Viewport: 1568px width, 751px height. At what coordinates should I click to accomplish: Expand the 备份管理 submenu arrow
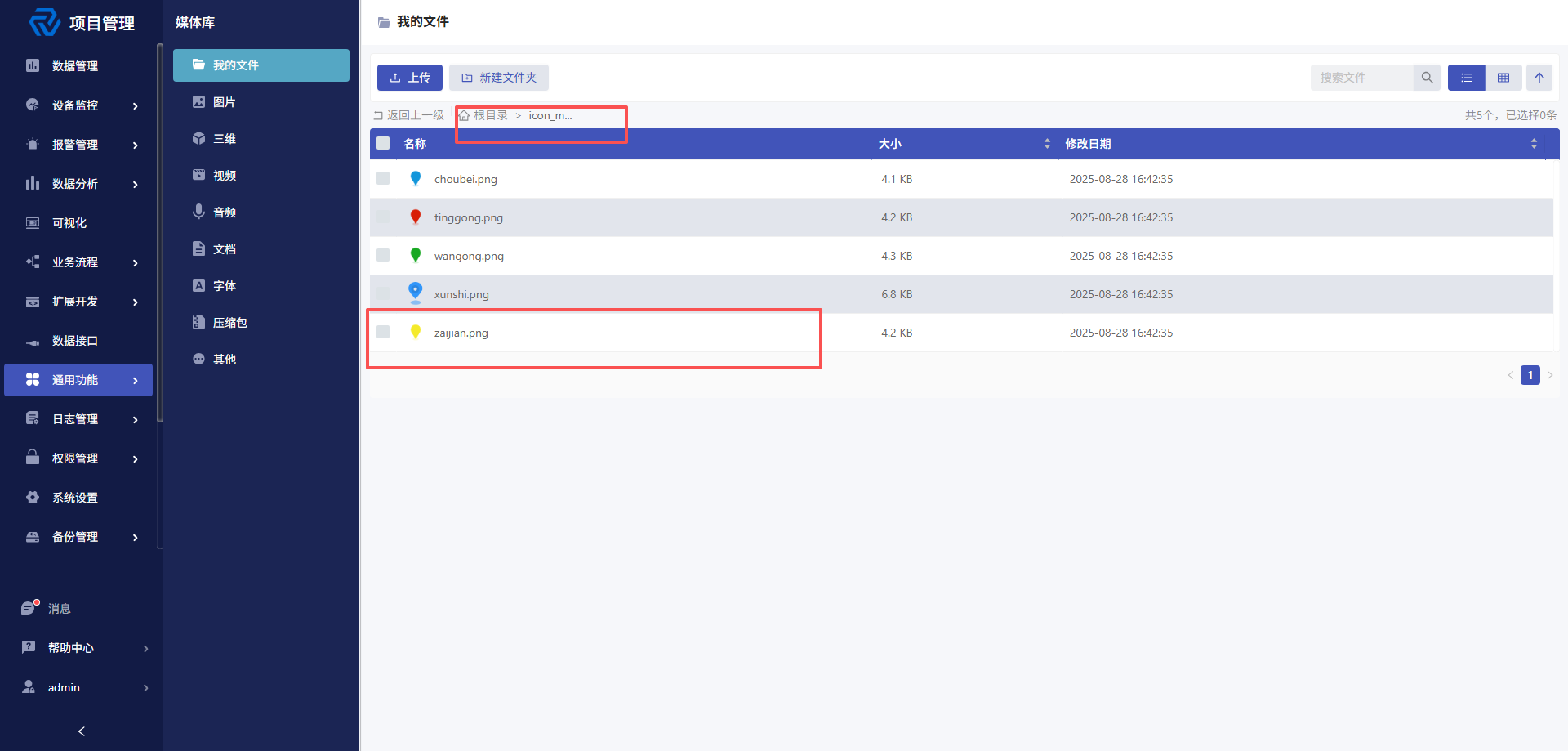[x=136, y=537]
